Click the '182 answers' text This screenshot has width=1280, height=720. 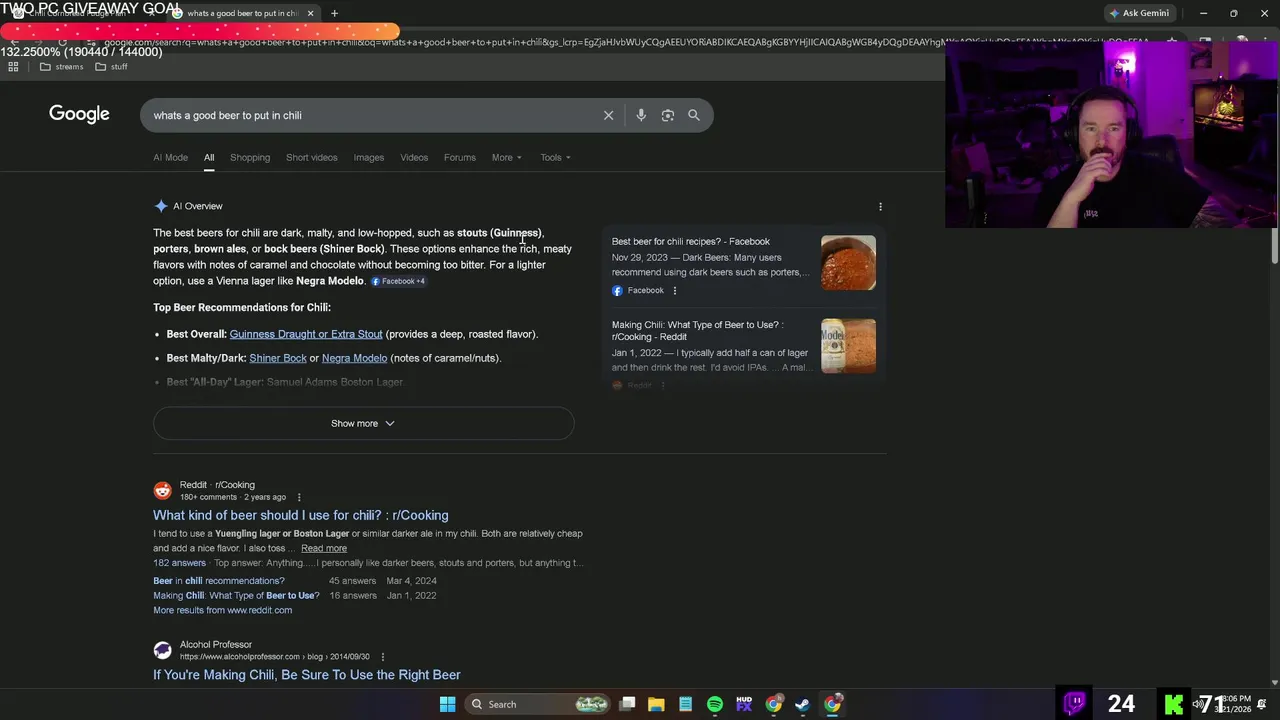point(179,563)
